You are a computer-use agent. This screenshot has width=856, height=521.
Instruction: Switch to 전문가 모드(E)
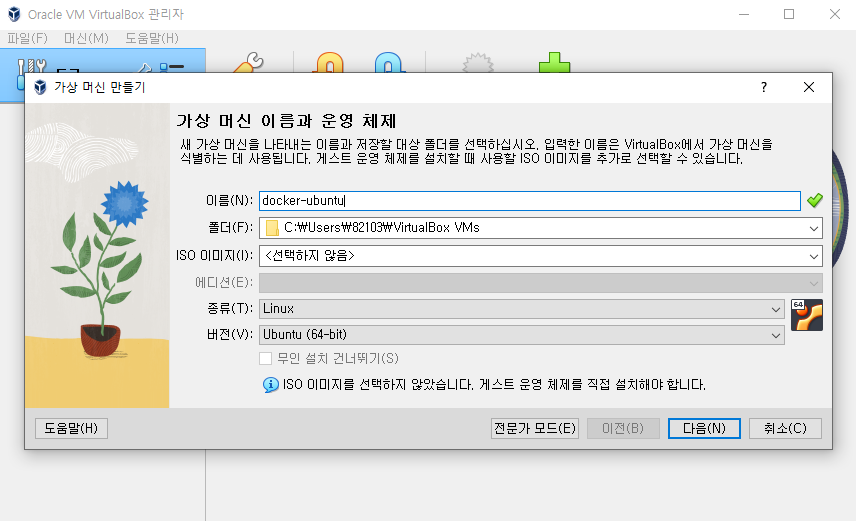click(x=534, y=429)
